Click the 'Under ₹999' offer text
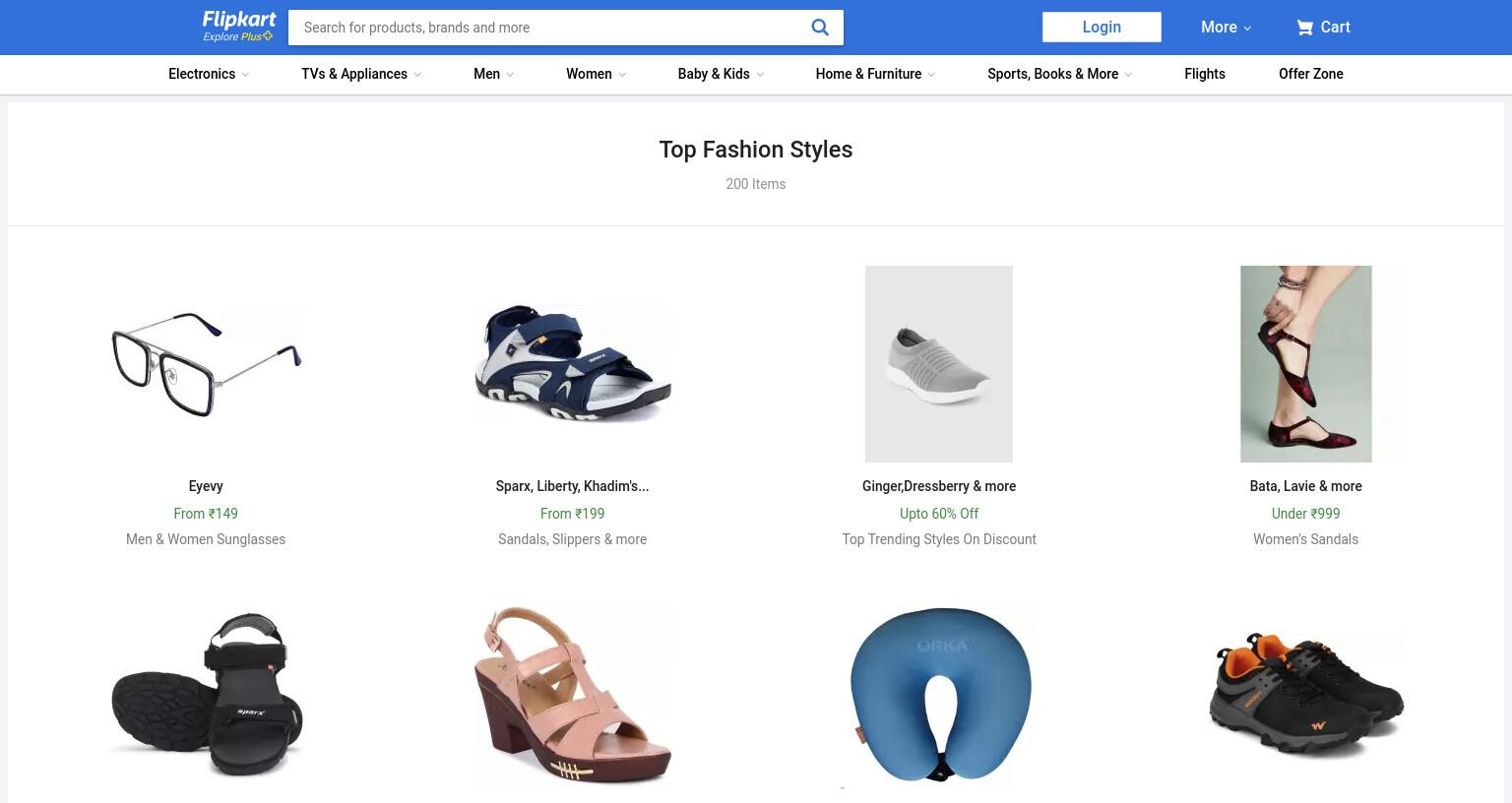The height and width of the screenshot is (803, 1512). pos(1306,514)
